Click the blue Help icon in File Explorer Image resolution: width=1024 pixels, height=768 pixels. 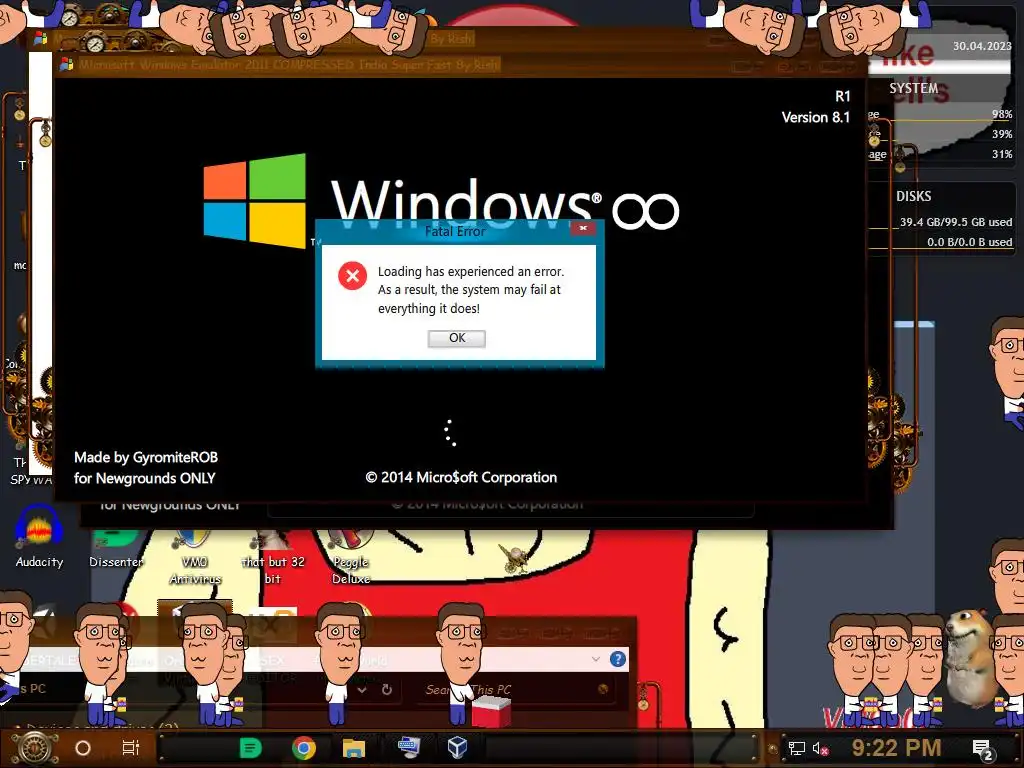coord(618,659)
